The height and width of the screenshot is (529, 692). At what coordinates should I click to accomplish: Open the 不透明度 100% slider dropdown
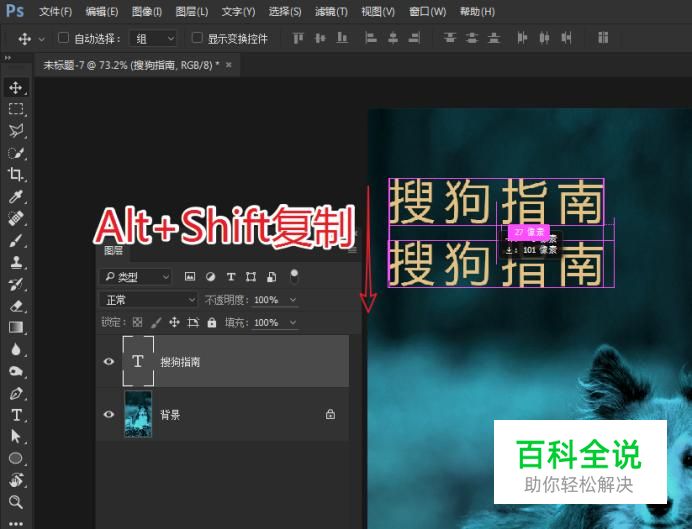(x=293, y=300)
